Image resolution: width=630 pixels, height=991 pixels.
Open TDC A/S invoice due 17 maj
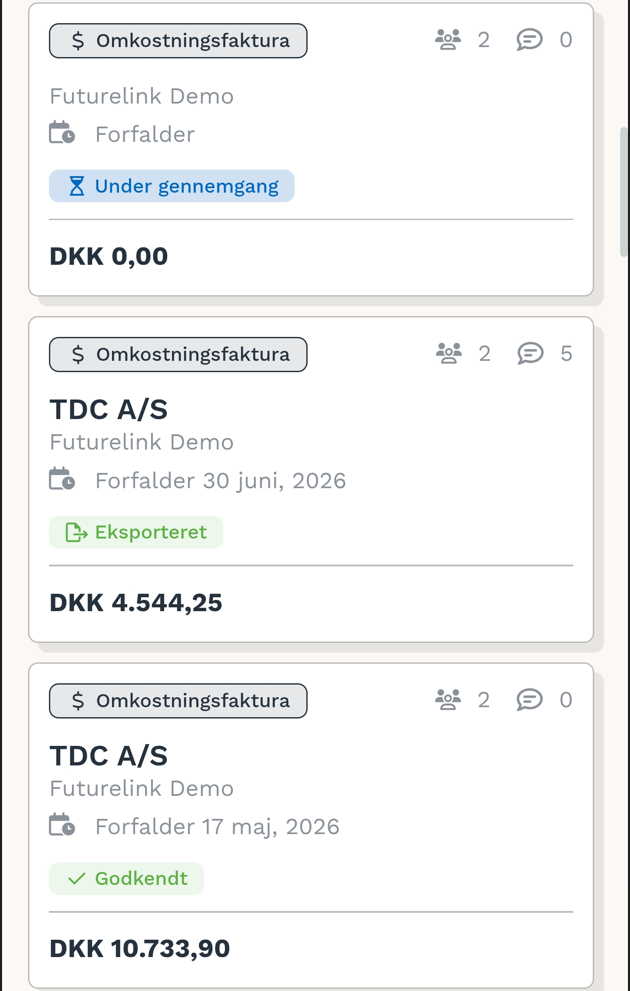pyautogui.click(x=109, y=756)
